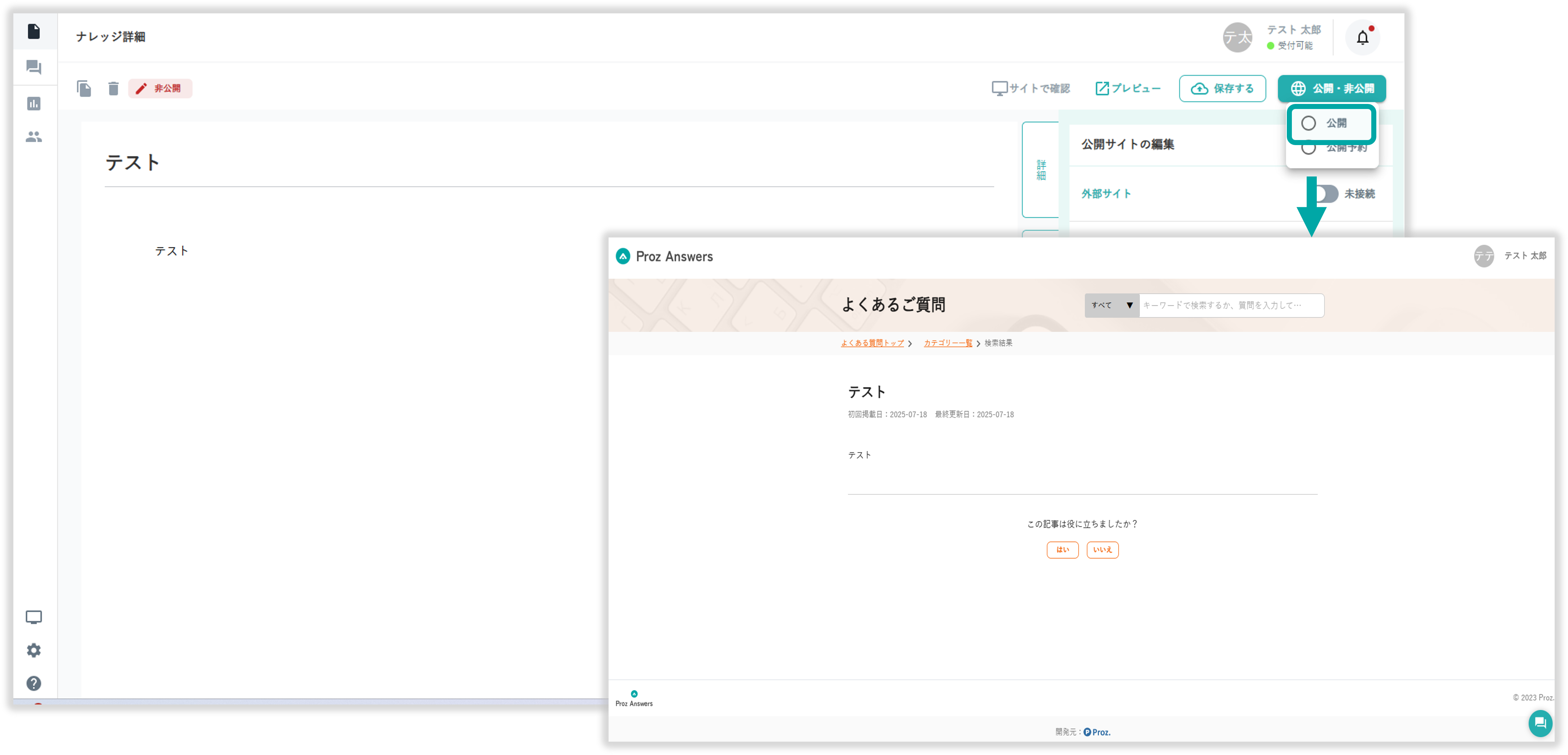The height and width of the screenshot is (755, 1568).
Task: Open the analytics chart sidebar icon
Action: (x=34, y=104)
